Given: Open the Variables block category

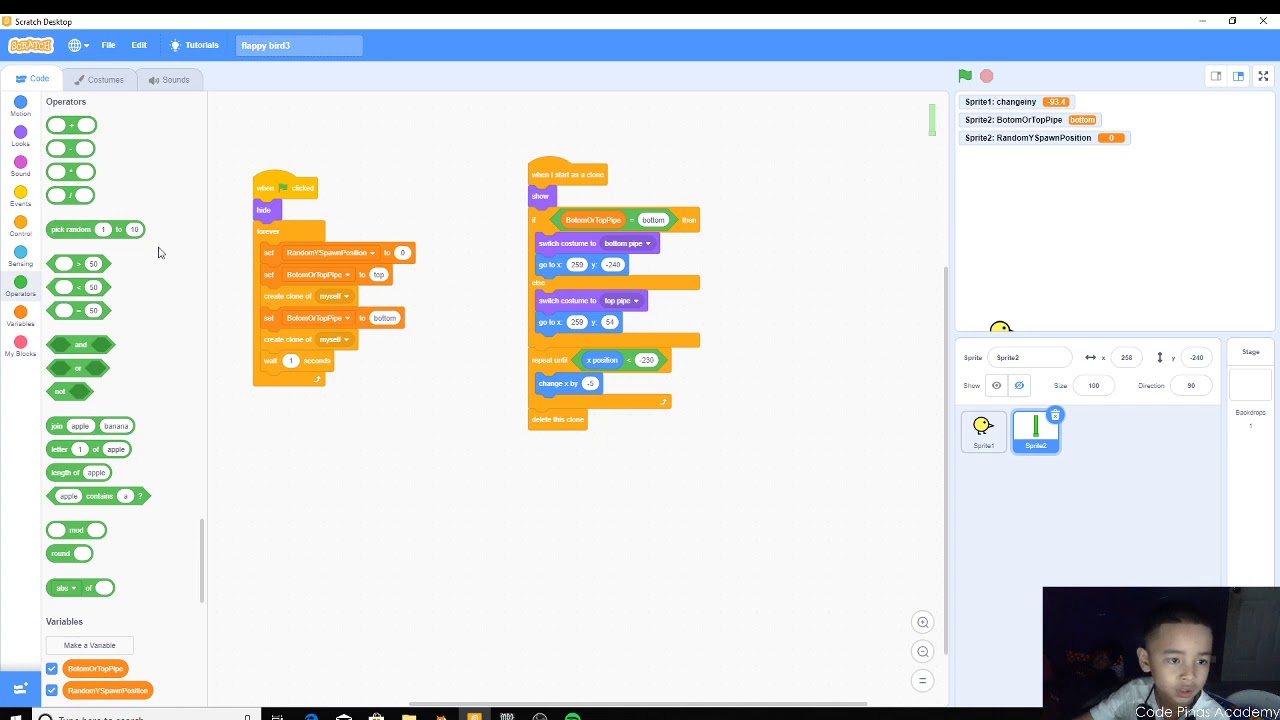Looking at the screenshot, I should tap(20, 316).
